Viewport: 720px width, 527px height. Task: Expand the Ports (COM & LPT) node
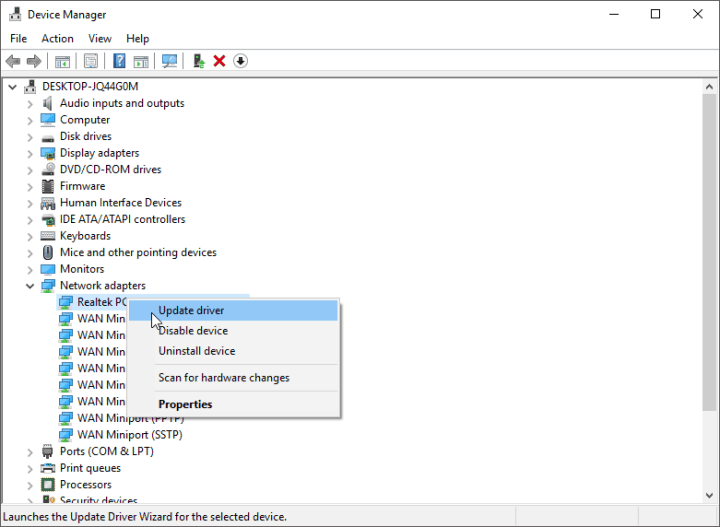pyautogui.click(x=30, y=451)
